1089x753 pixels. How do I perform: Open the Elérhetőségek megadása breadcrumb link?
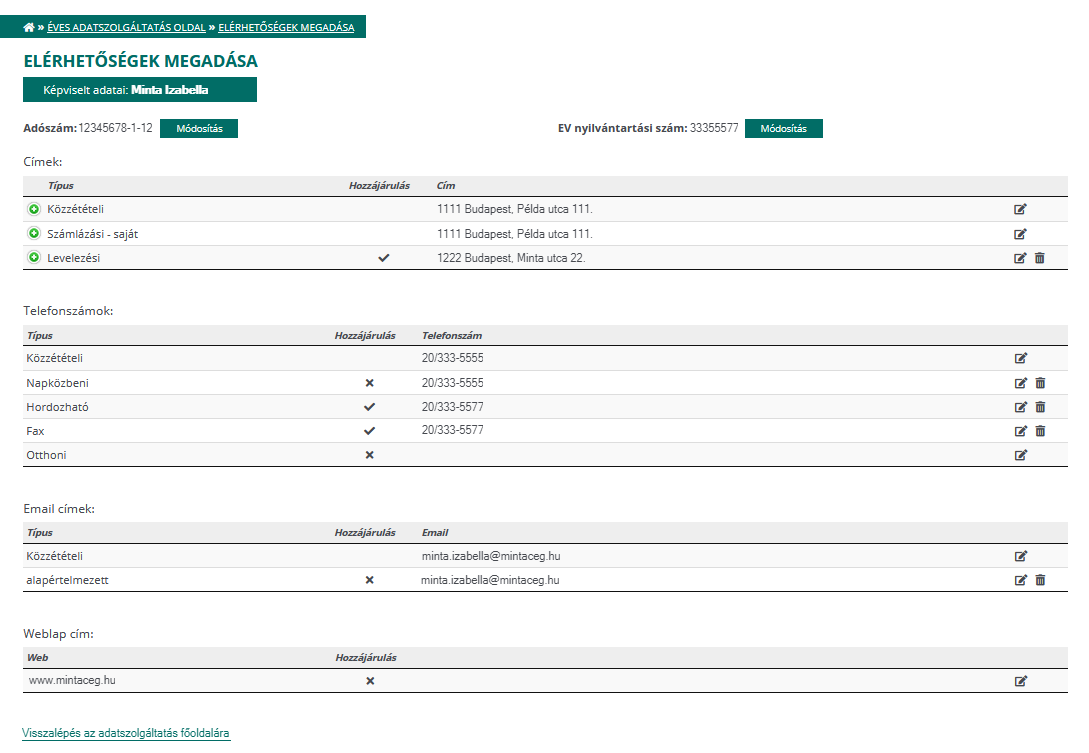coord(286,27)
